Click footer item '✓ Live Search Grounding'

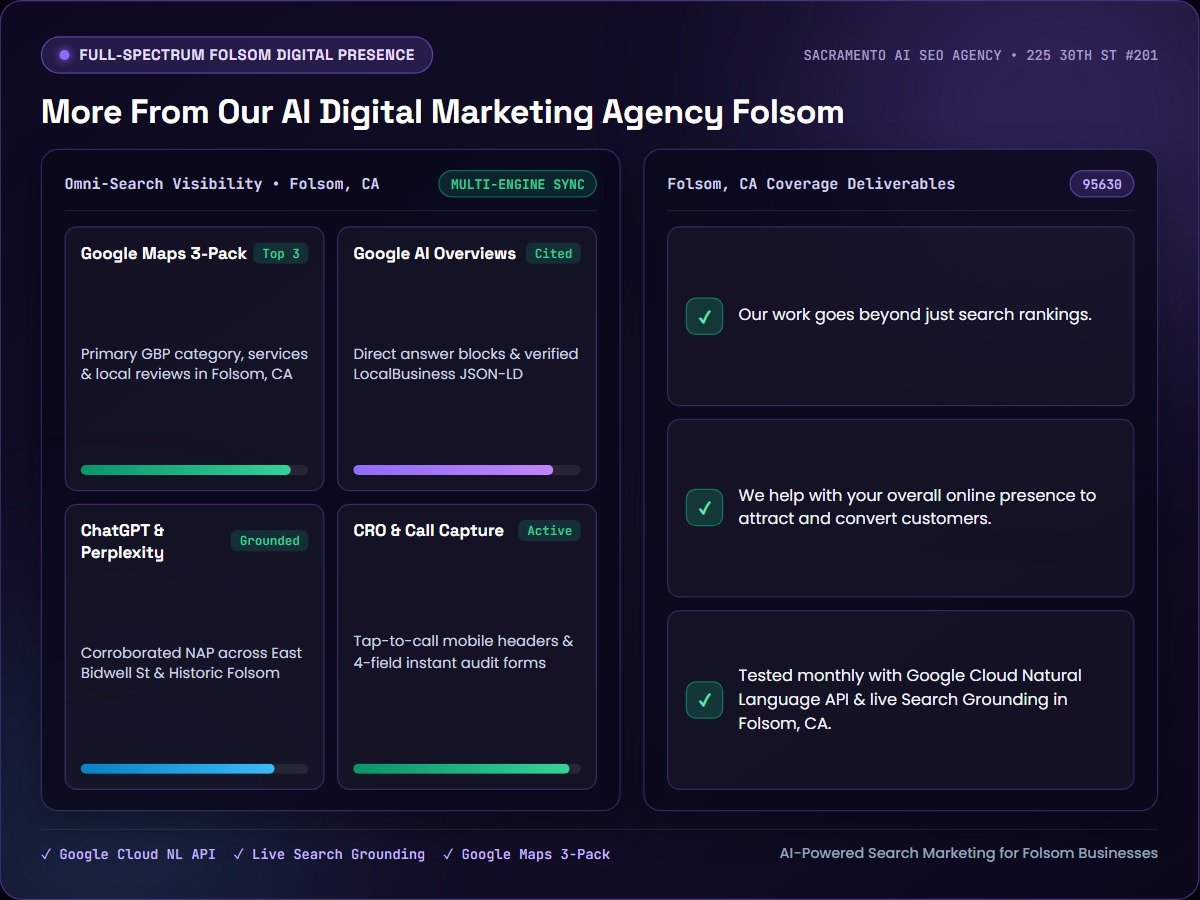click(329, 854)
